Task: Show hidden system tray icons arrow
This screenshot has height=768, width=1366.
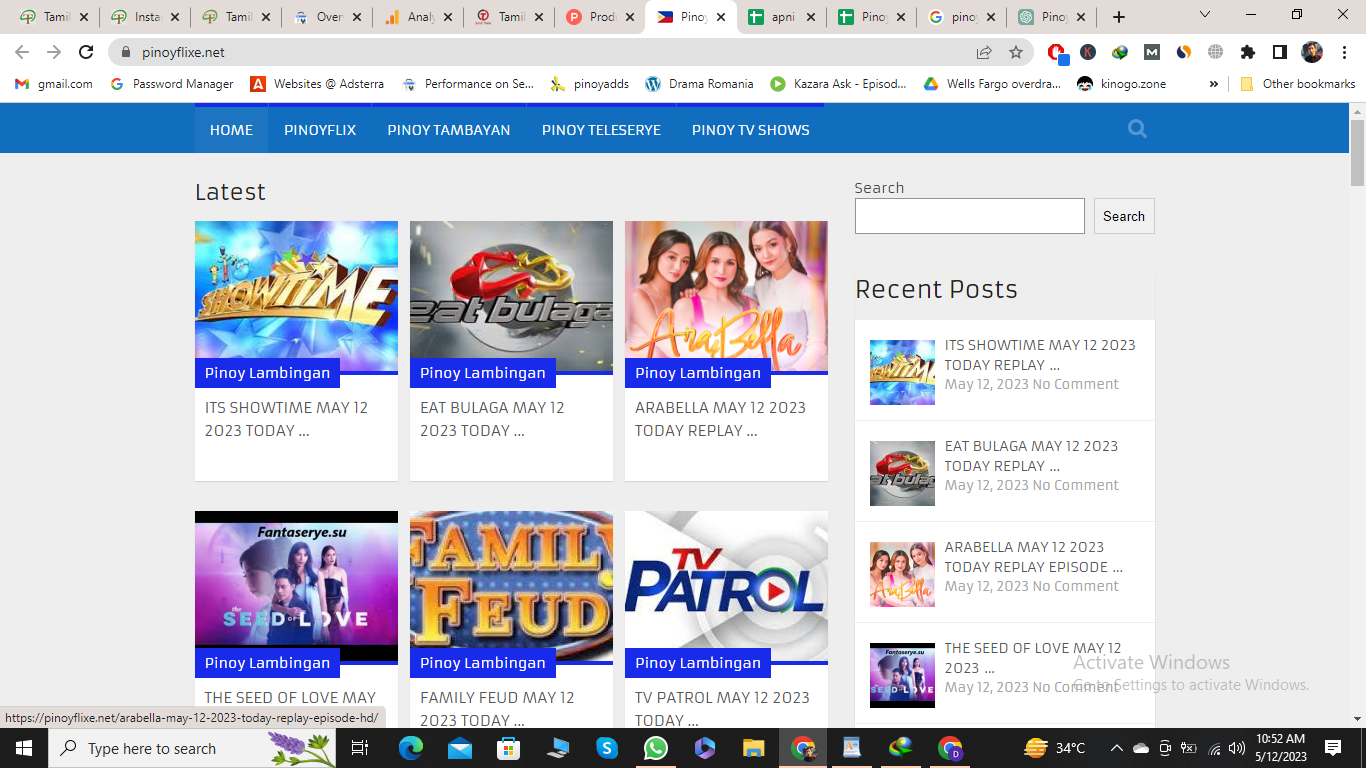Action: [1116, 748]
